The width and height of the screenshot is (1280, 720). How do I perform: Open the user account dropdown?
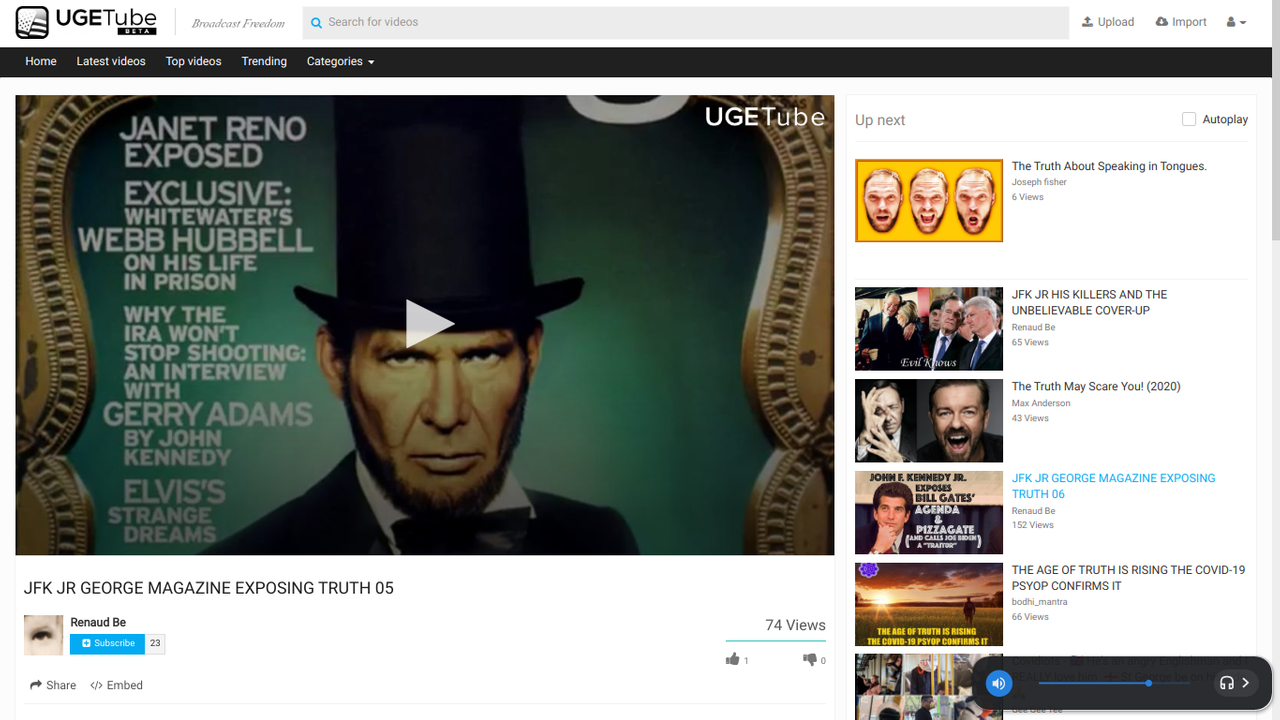1236,22
